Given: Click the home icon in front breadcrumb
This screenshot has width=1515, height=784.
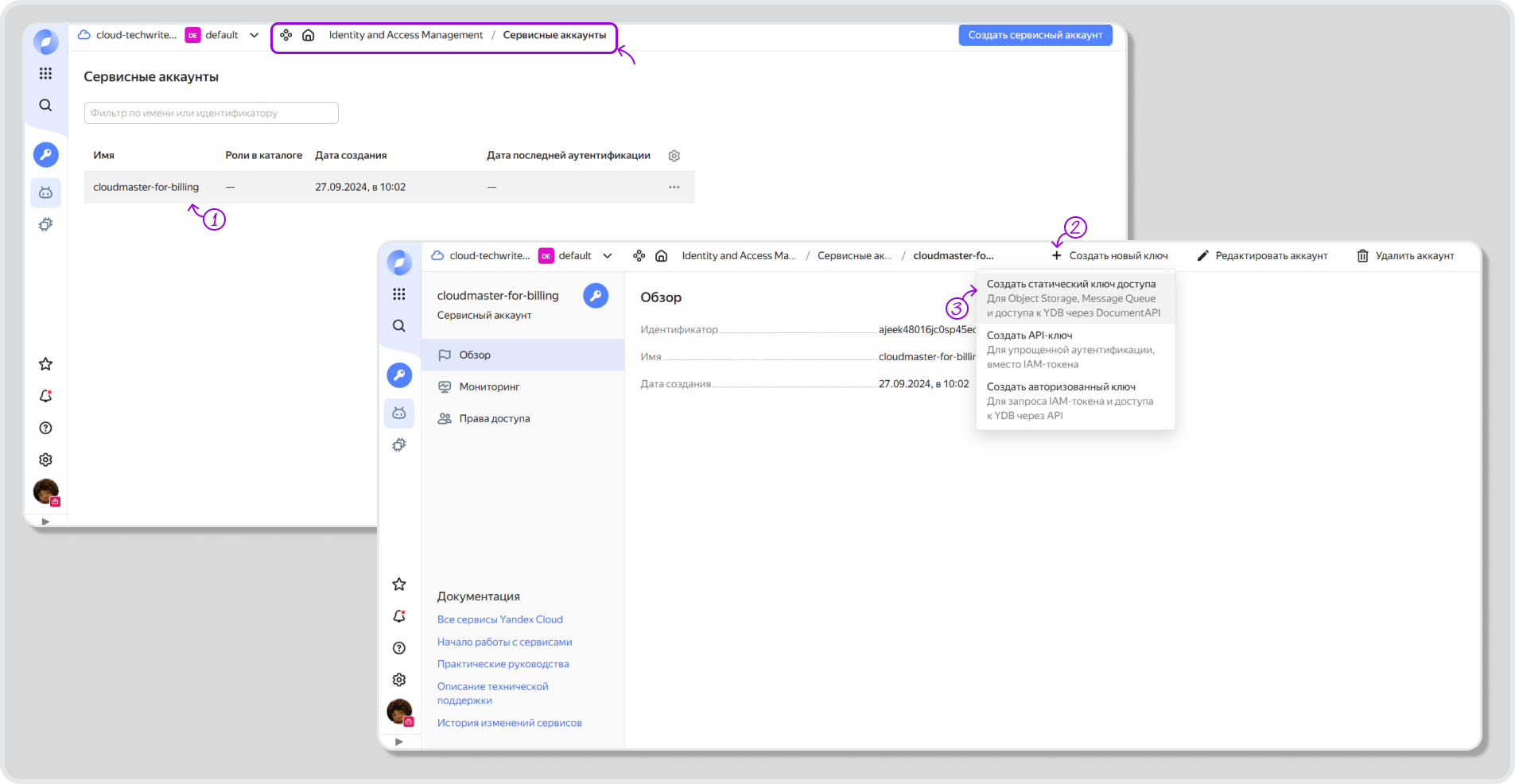Looking at the screenshot, I should coord(661,256).
